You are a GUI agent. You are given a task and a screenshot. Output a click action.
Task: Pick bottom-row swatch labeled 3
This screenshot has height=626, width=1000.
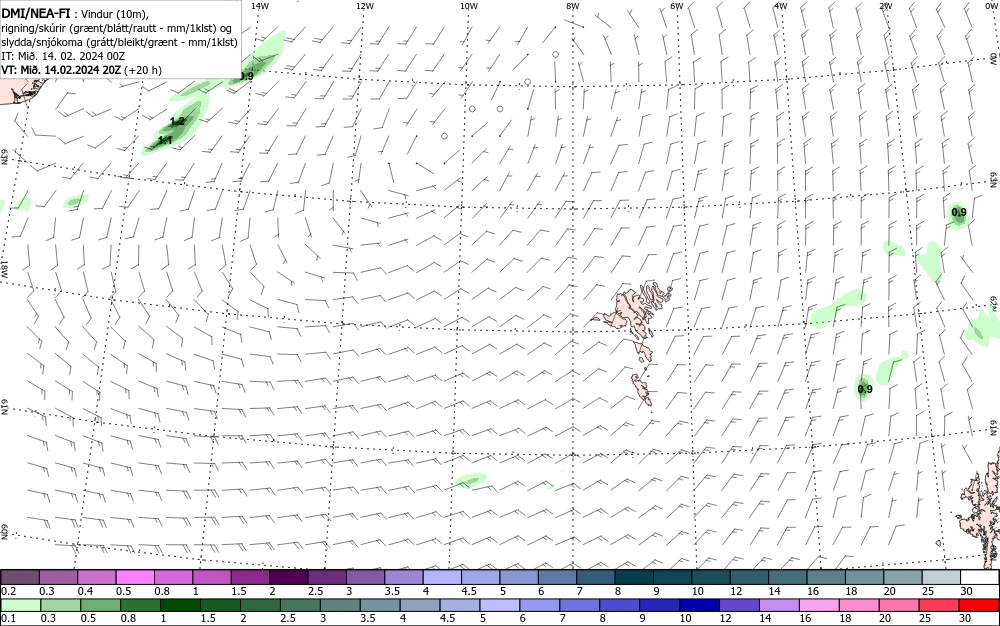coord(340,605)
